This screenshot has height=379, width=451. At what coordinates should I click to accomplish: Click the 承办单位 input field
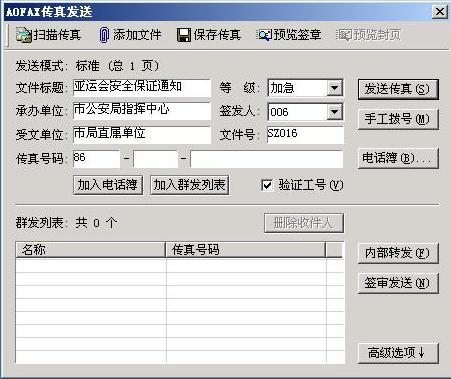[x=142, y=111]
